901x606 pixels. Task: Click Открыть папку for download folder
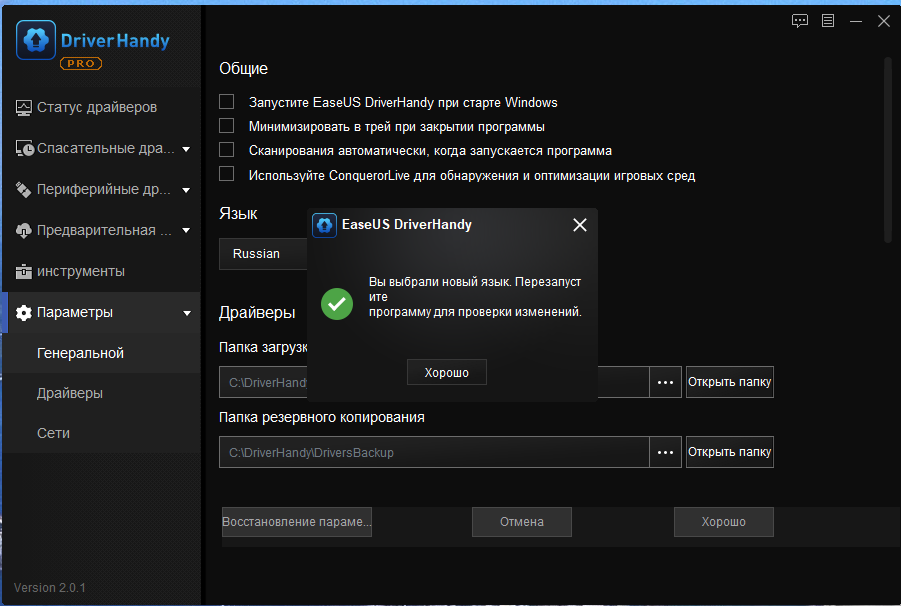pos(730,382)
